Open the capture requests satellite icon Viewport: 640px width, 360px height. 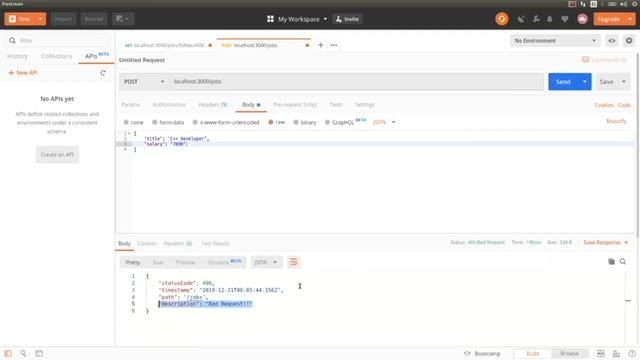pyautogui.click(x=521, y=19)
